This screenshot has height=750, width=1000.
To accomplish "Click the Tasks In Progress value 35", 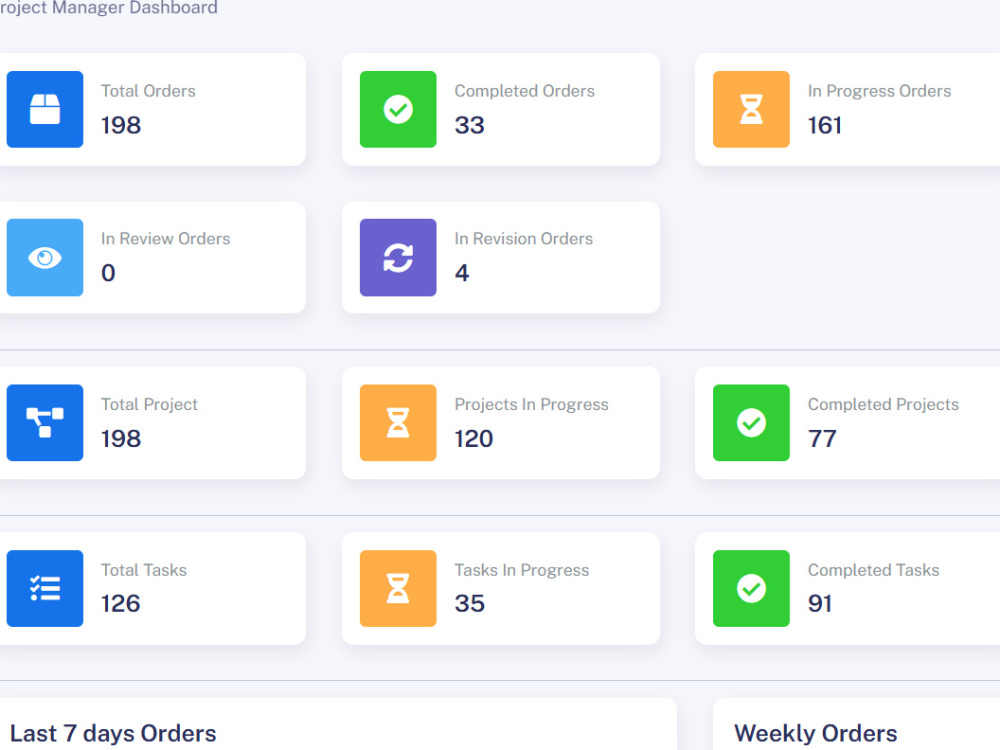I will point(469,603).
